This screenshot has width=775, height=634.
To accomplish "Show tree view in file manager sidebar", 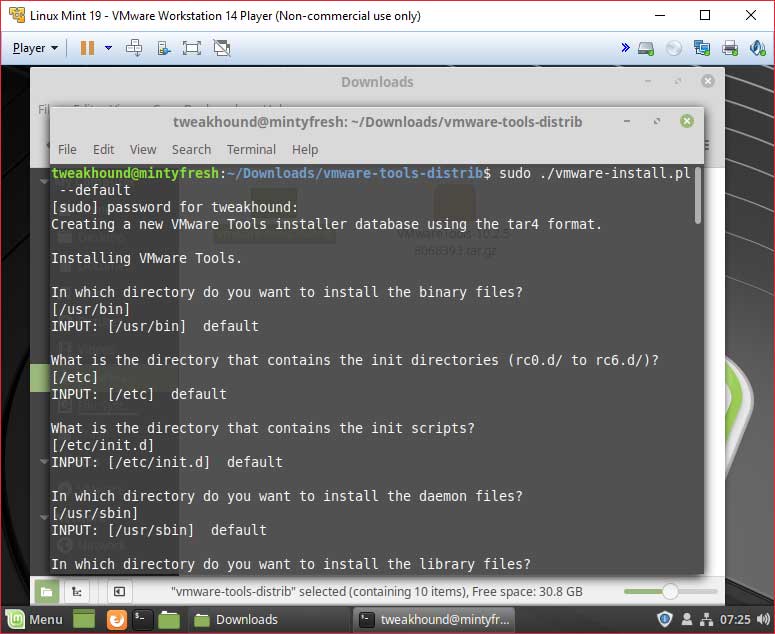I will 76,591.
